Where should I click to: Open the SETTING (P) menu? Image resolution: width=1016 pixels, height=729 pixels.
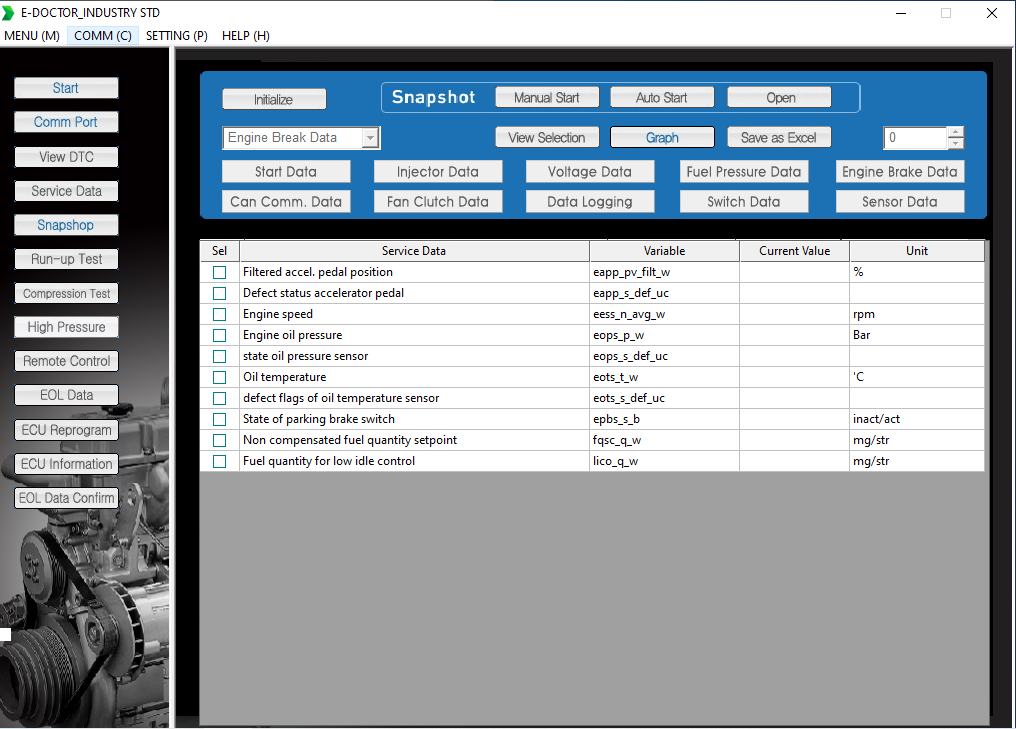click(x=176, y=36)
